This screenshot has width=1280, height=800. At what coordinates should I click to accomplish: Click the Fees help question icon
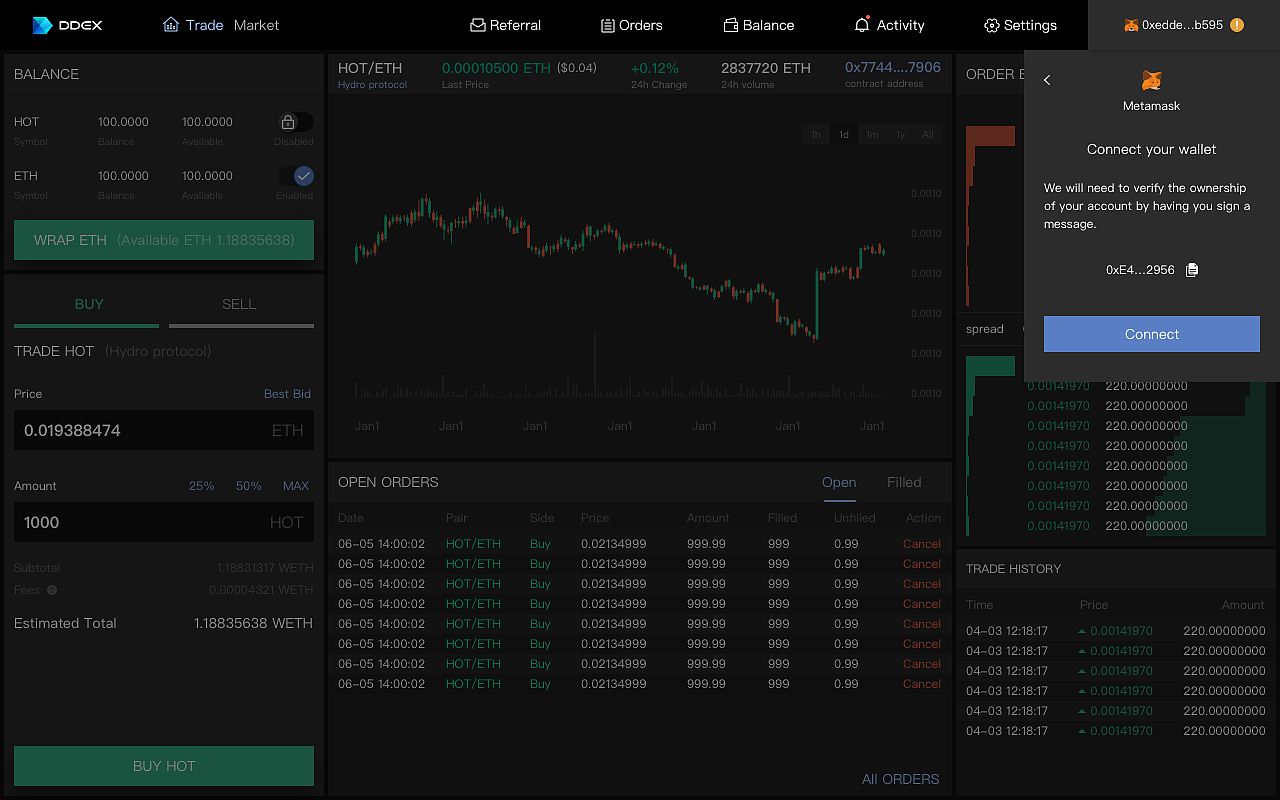point(52,590)
